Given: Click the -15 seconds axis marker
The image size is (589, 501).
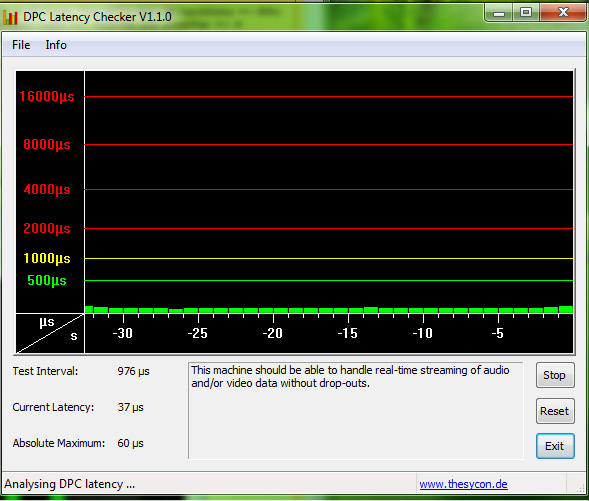Looking at the screenshot, I should [x=347, y=333].
